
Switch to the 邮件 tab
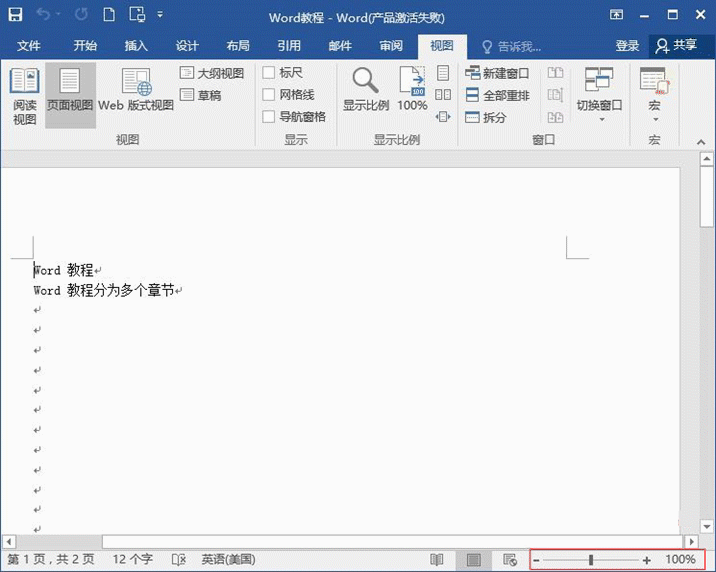point(340,46)
